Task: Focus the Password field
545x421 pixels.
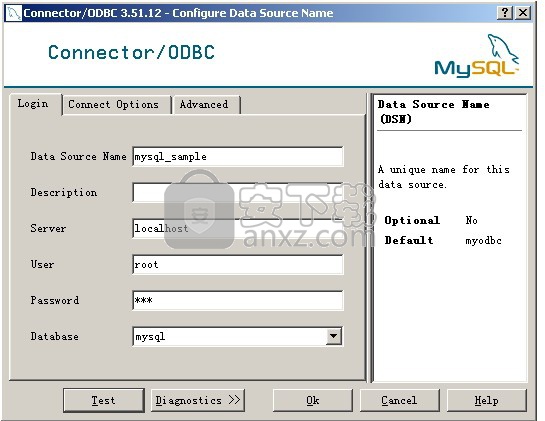Action: (x=238, y=300)
